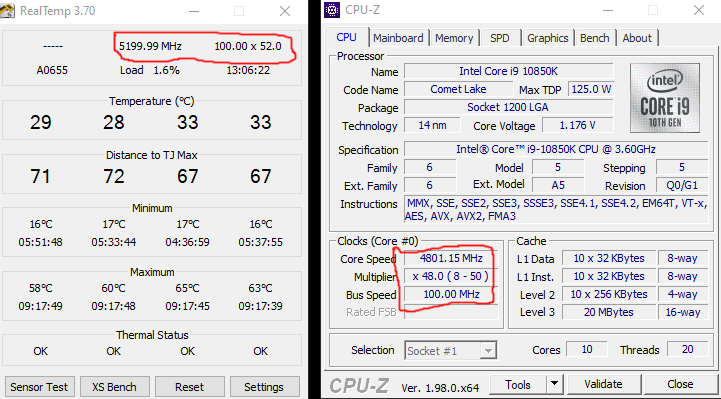Click the 14 nm technology field
Viewport: 721px width, 399px height.
pyautogui.click(x=432, y=125)
